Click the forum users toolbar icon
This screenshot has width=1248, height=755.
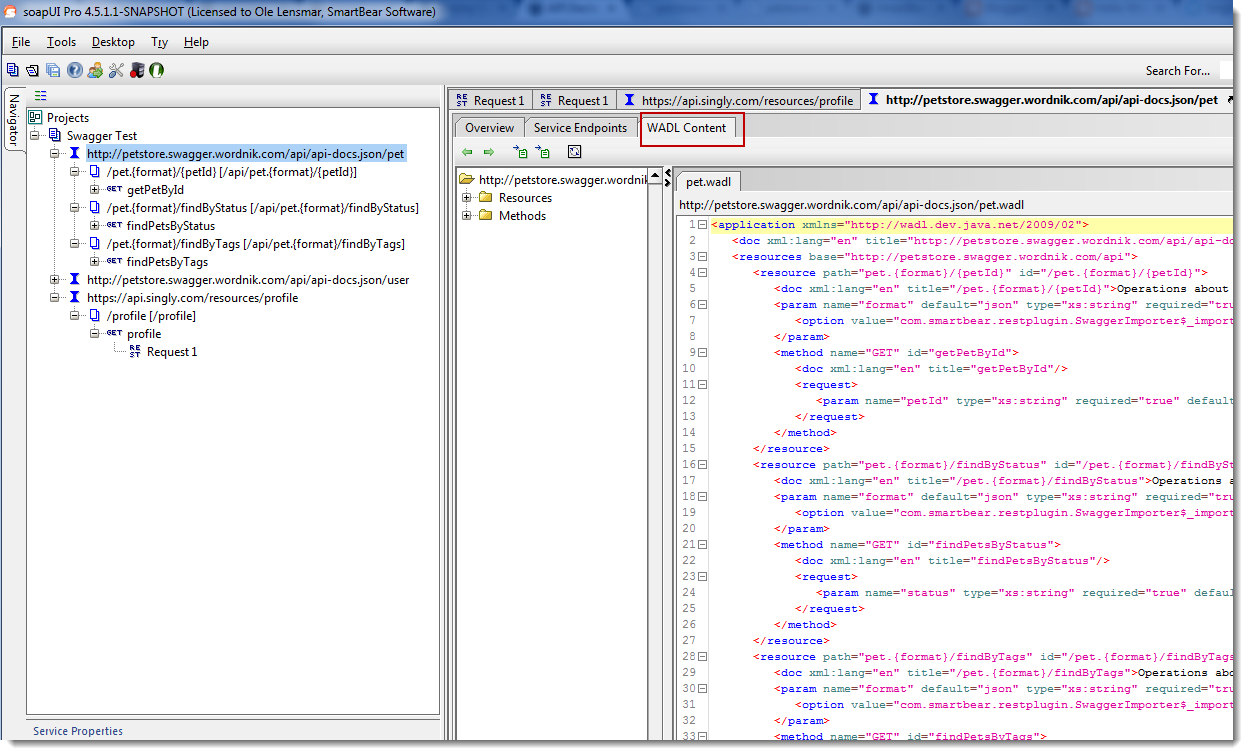[95, 70]
